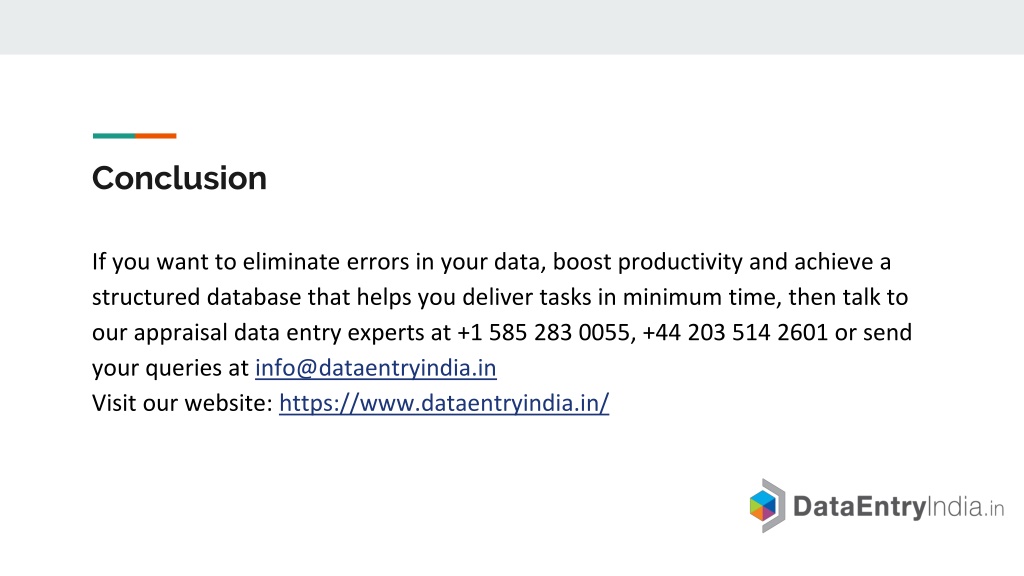Click the text "your queries at"
The image size is (1024, 576).
[170, 368]
